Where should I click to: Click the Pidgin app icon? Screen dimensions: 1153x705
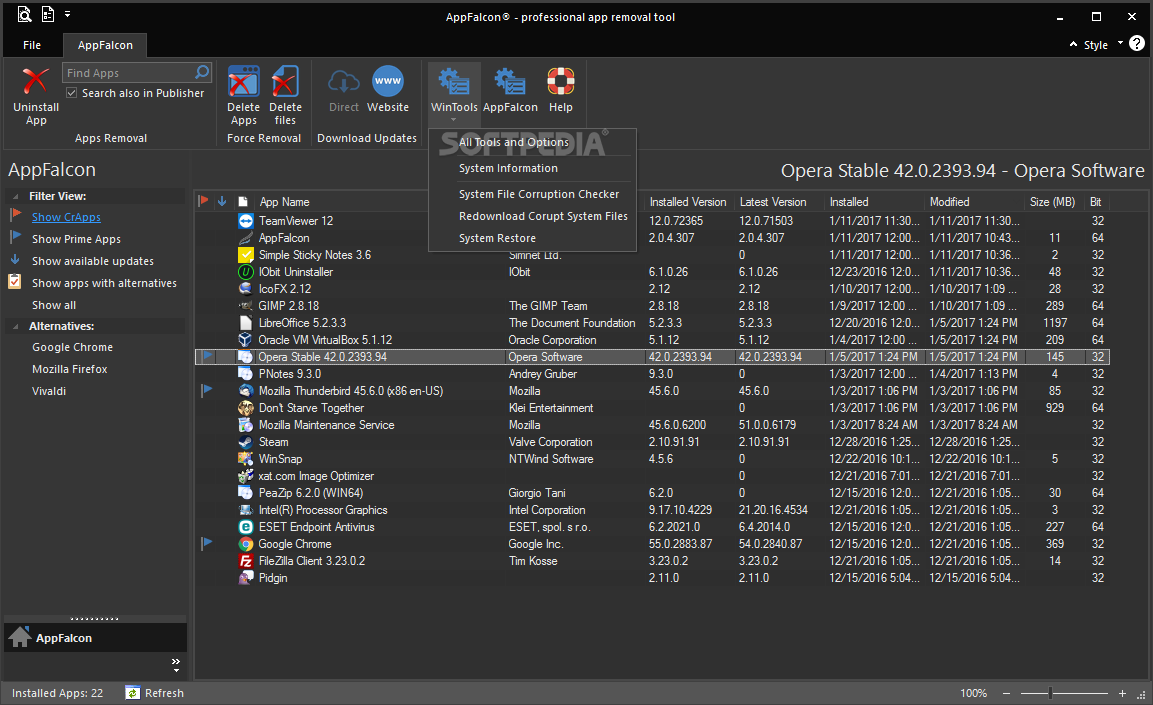coord(246,578)
